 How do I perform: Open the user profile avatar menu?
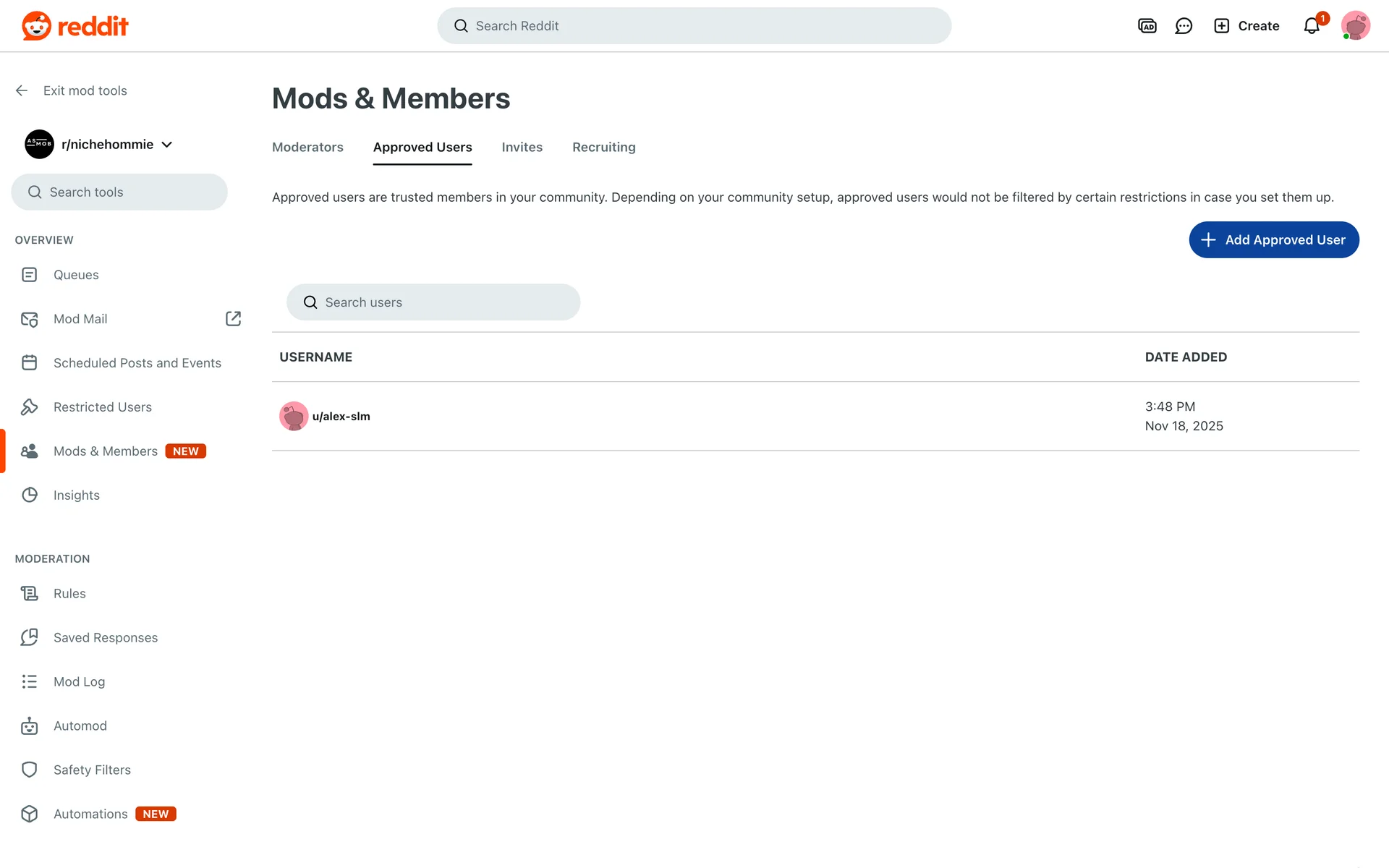click(1355, 26)
